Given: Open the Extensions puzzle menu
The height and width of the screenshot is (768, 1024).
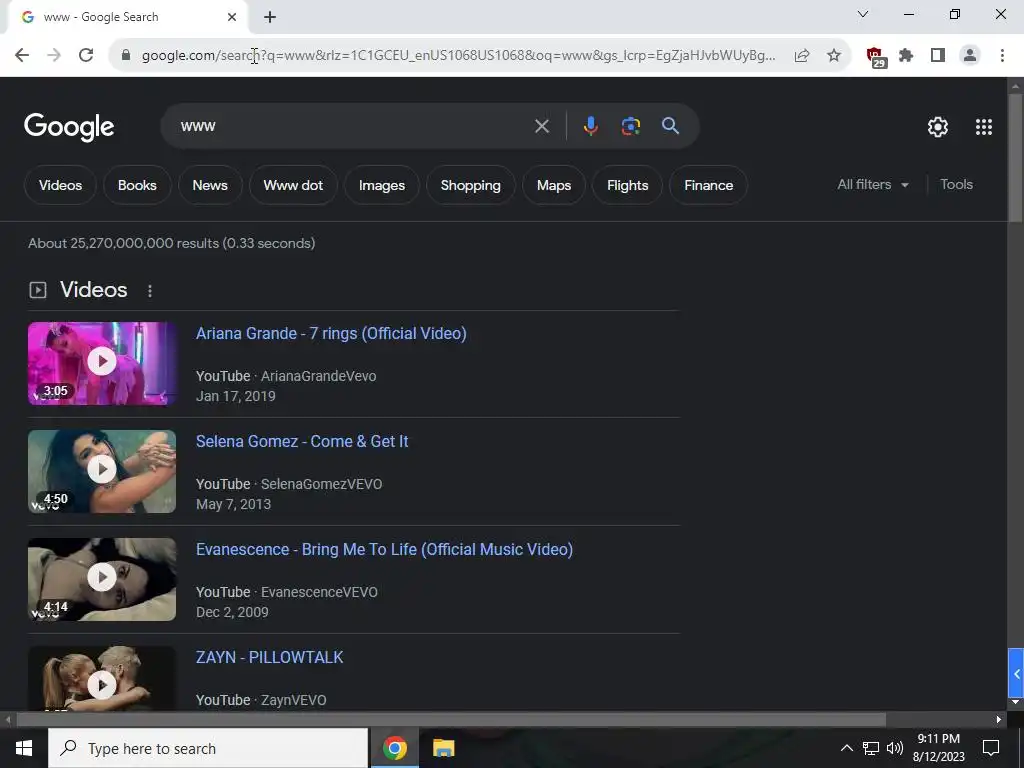Looking at the screenshot, I should [906, 56].
